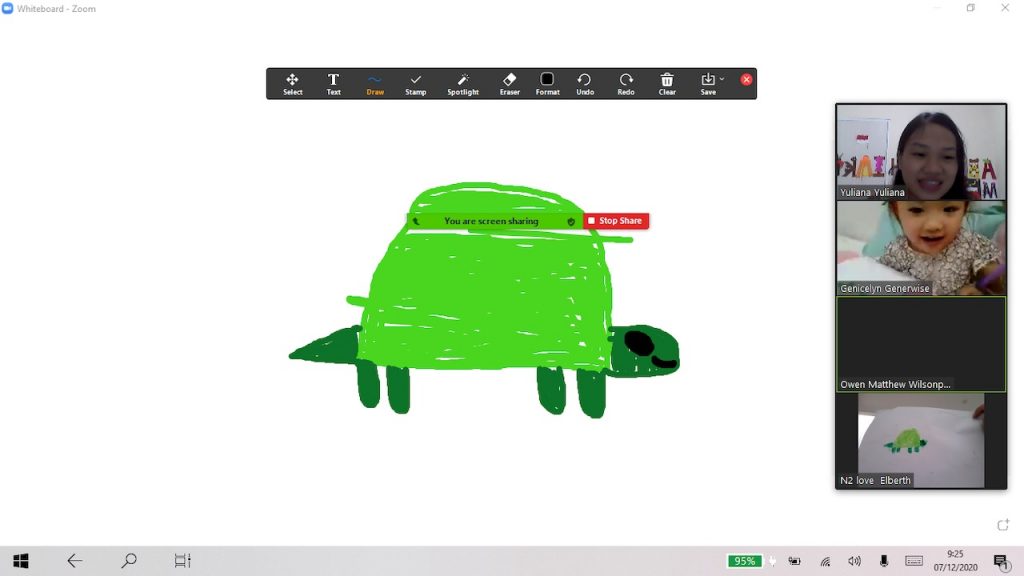Activate the Draw tool
1024x576 pixels.
[x=375, y=83]
